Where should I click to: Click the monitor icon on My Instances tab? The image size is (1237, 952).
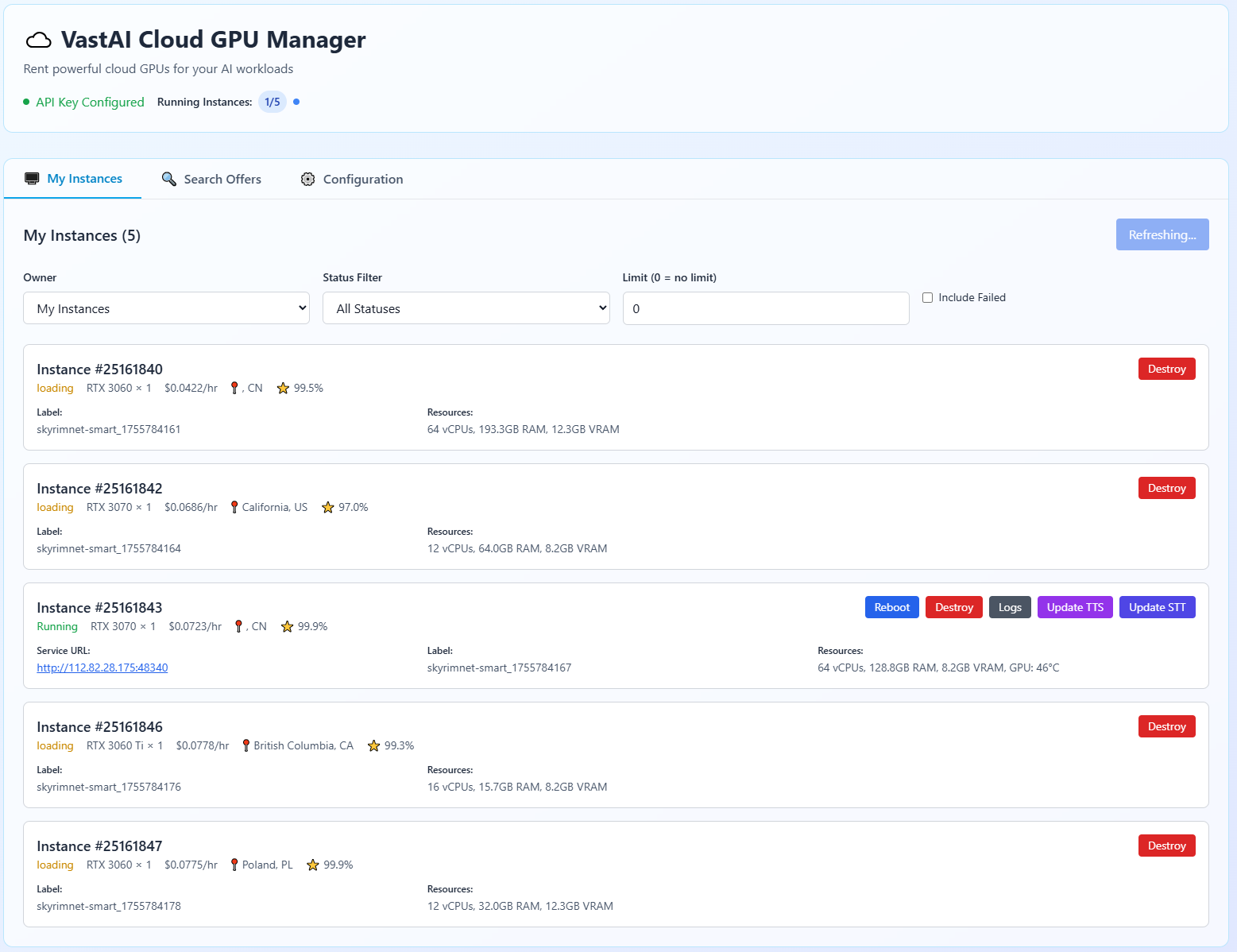pos(32,179)
